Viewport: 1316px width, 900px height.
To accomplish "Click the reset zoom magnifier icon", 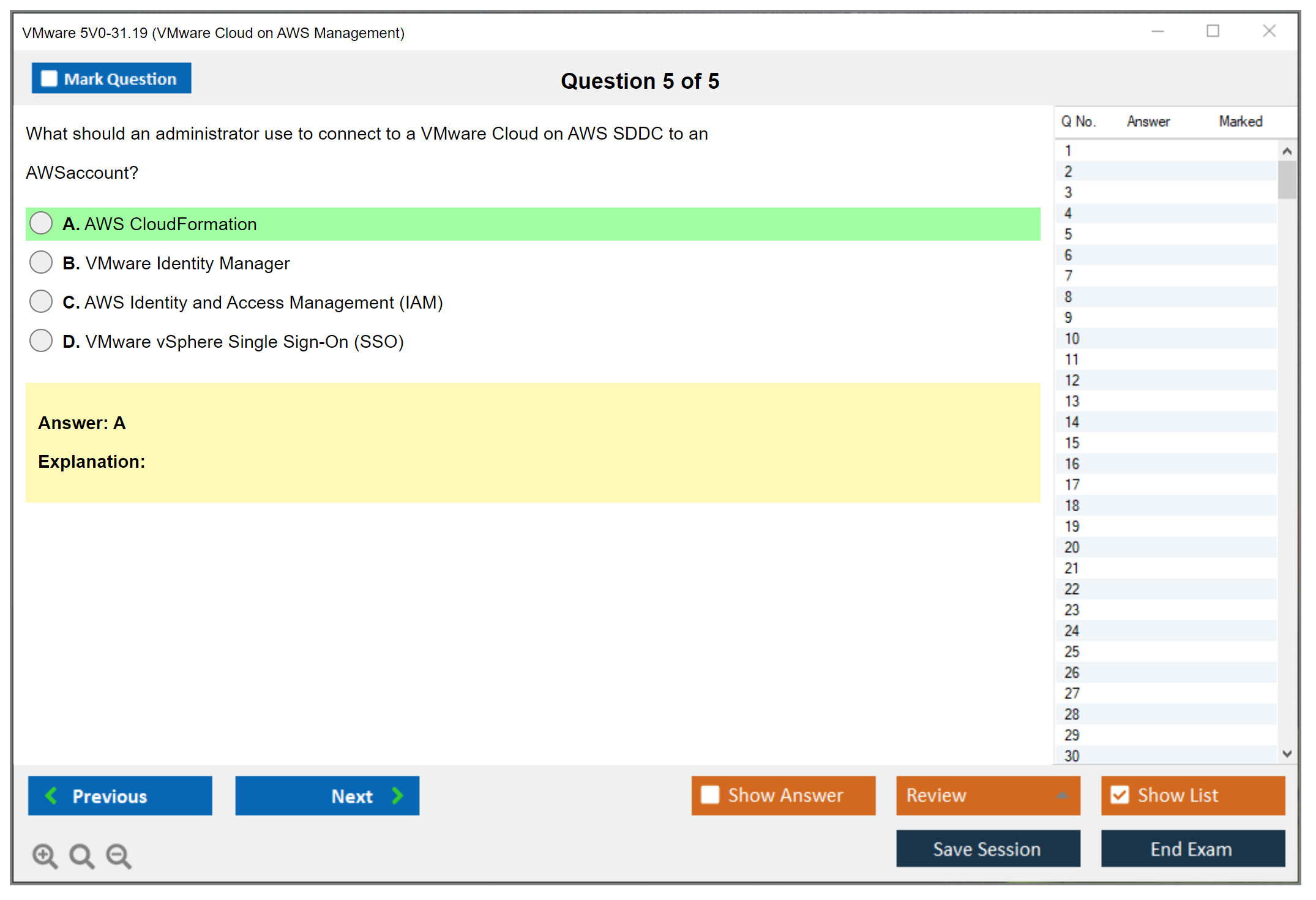I will pos(81,855).
